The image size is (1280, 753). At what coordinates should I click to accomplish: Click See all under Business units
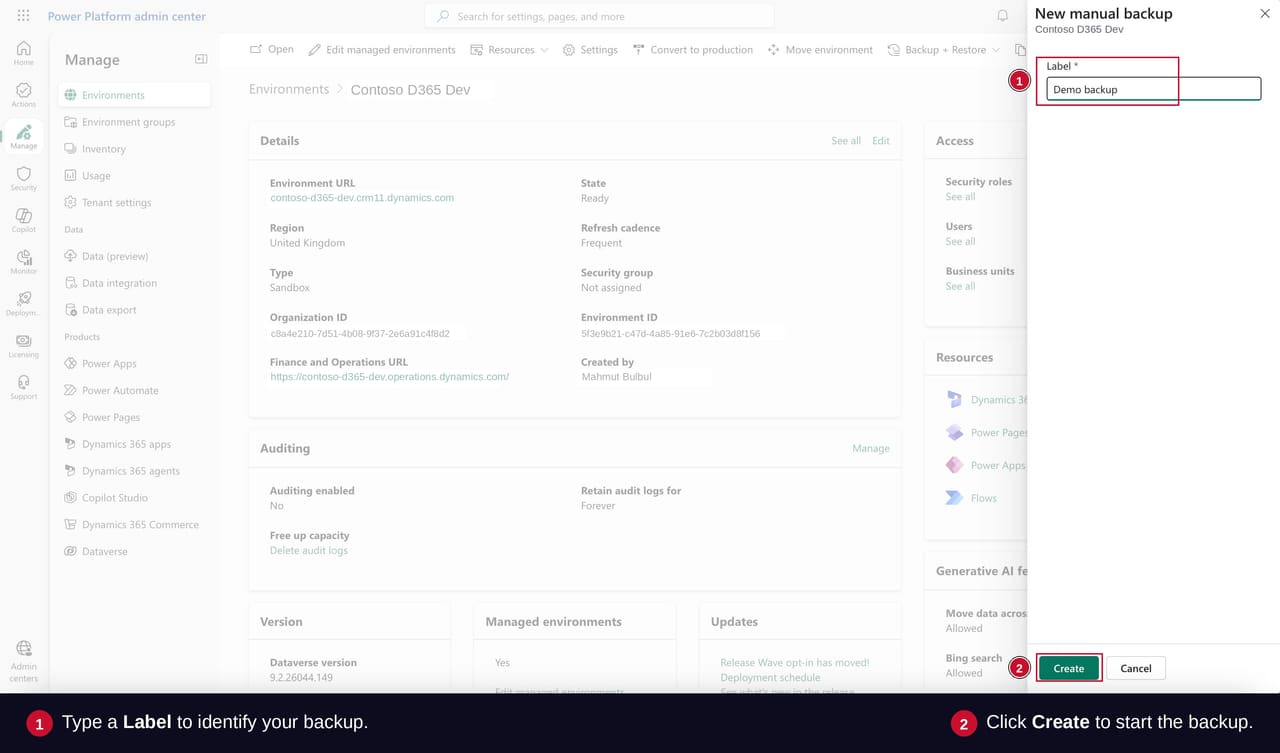(960, 286)
